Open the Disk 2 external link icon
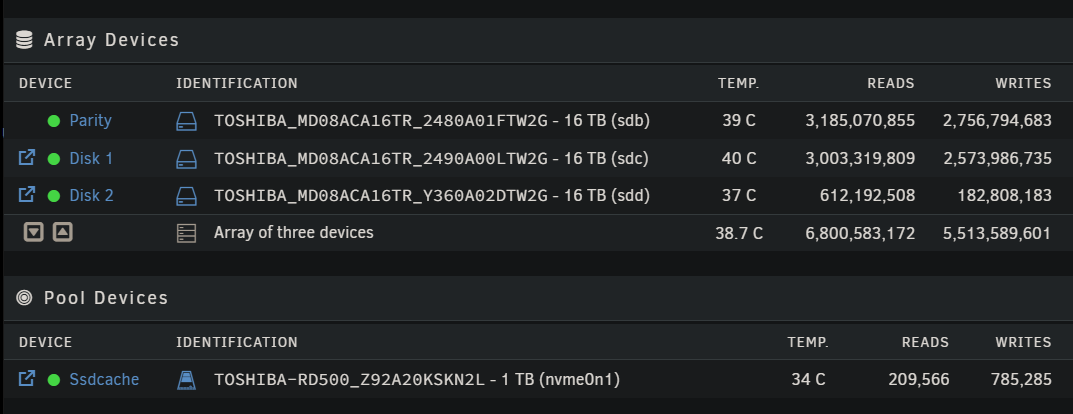The width and height of the screenshot is (1073, 414). pyautogui.click(x=28, y=195)
